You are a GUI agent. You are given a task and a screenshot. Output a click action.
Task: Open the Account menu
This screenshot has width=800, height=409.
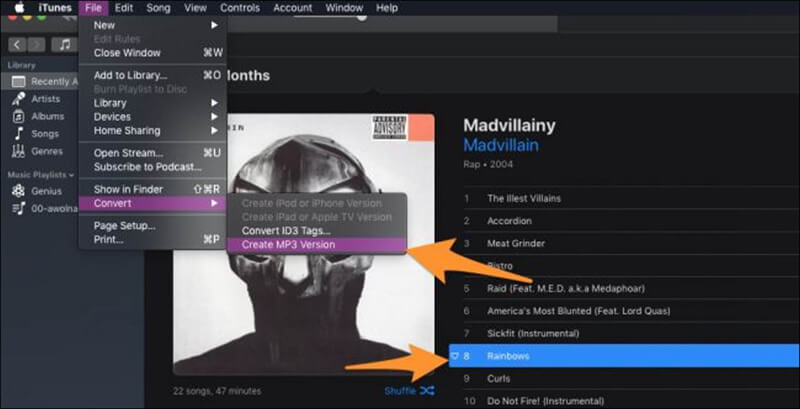click(292, 8)
